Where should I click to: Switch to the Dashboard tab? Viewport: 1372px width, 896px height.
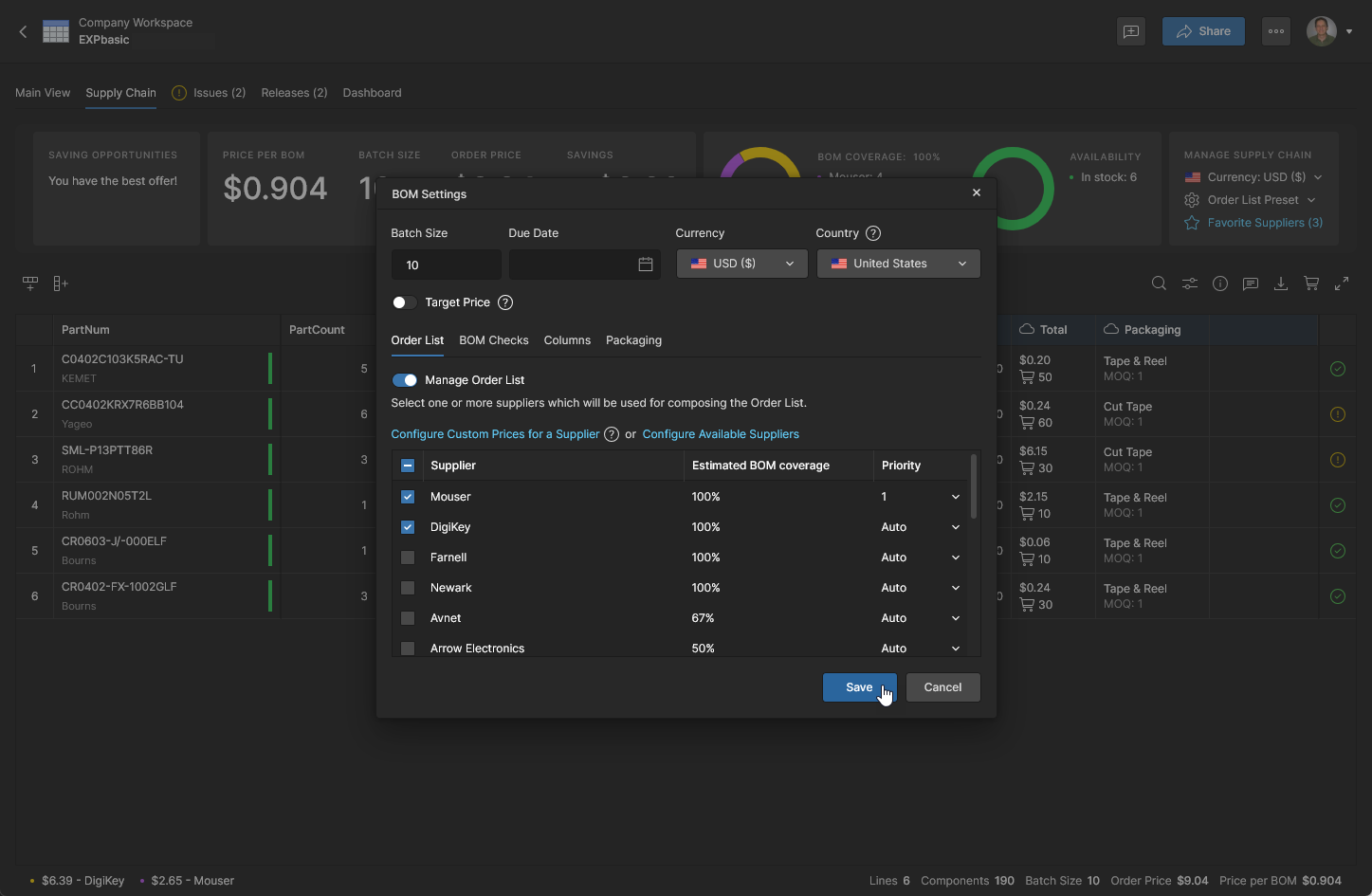[x=373, y=93]
